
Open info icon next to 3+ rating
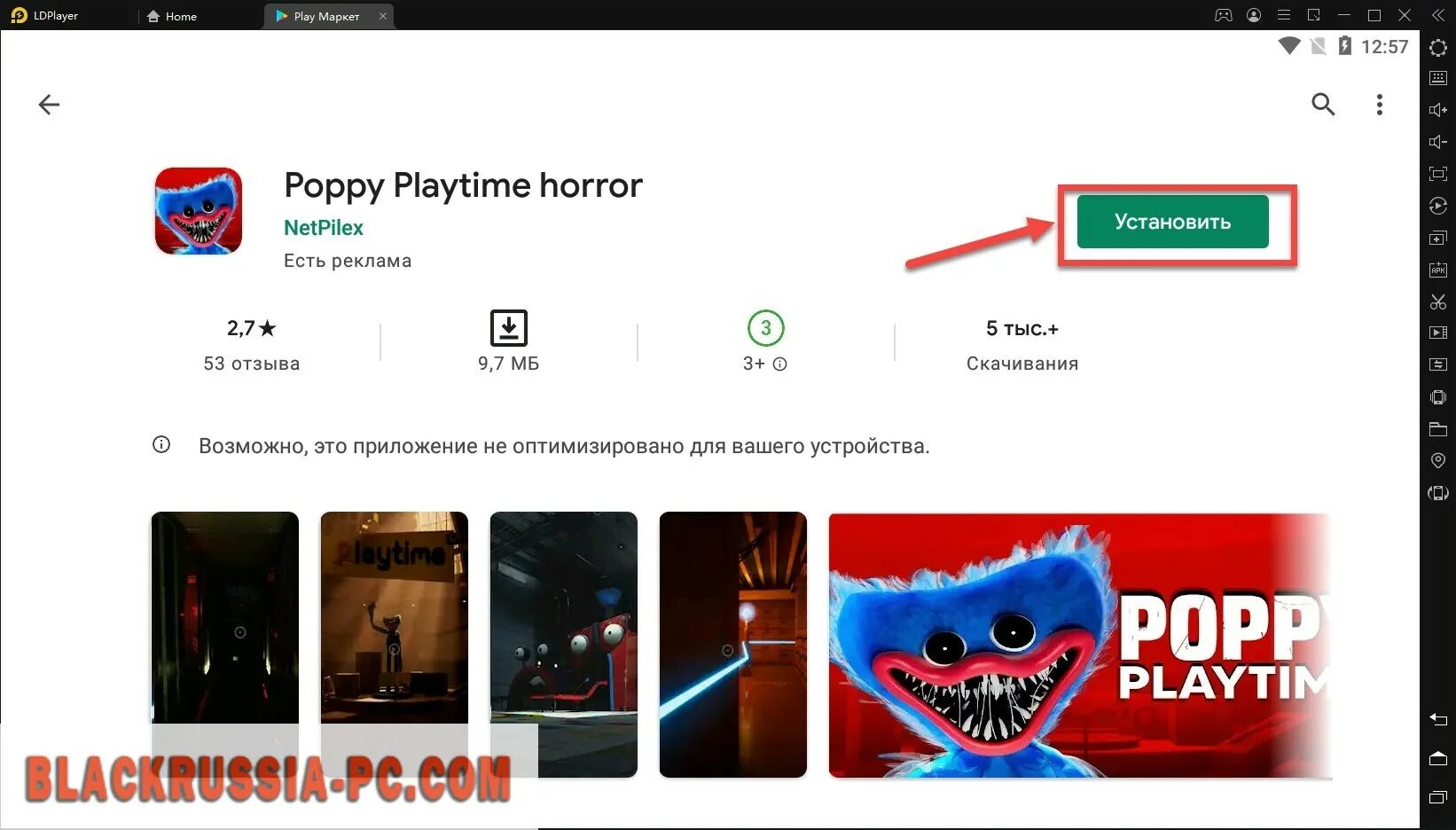point(780,364)
